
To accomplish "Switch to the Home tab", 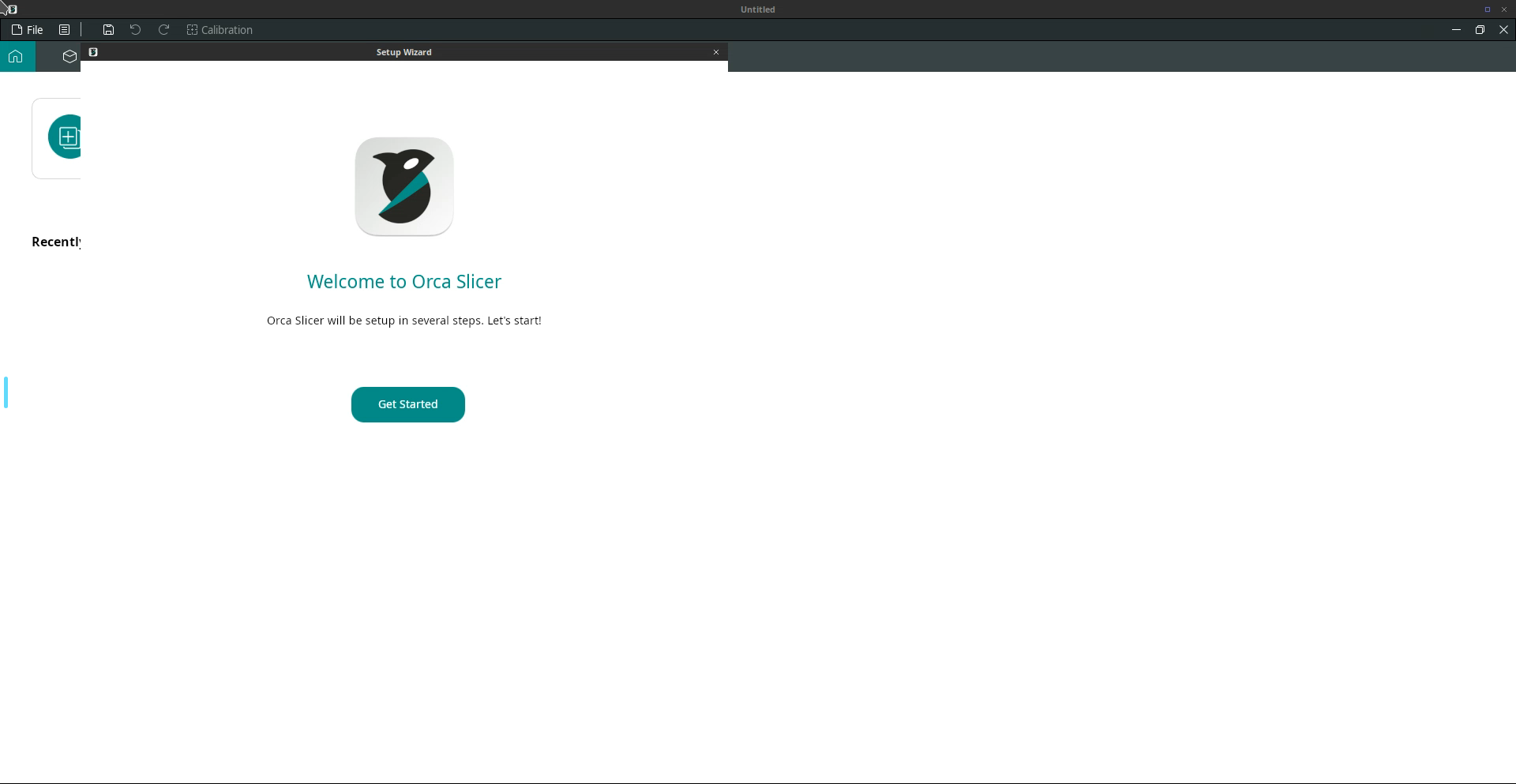I will click(x=16, y=56).
